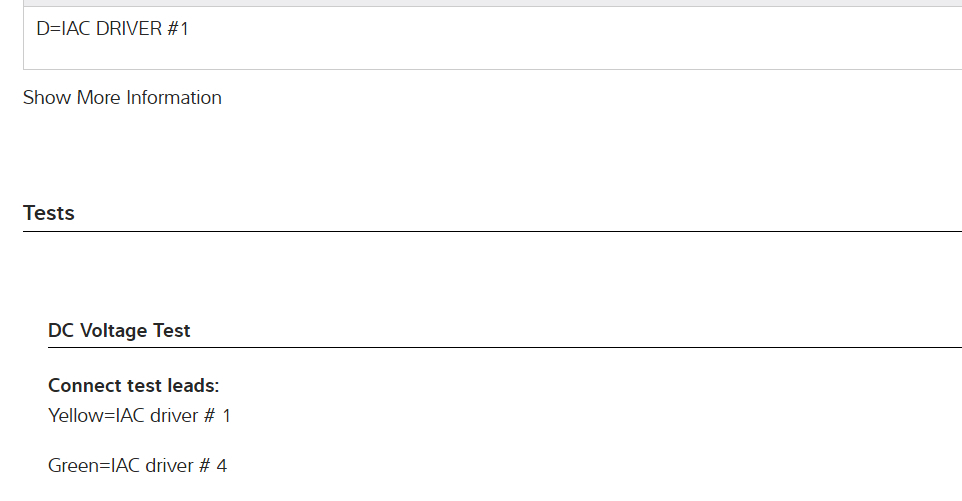Click the word "Show" in the link
Image resolution: width=962 pixels, height=501 pixels.
click(x=47, y=98)
